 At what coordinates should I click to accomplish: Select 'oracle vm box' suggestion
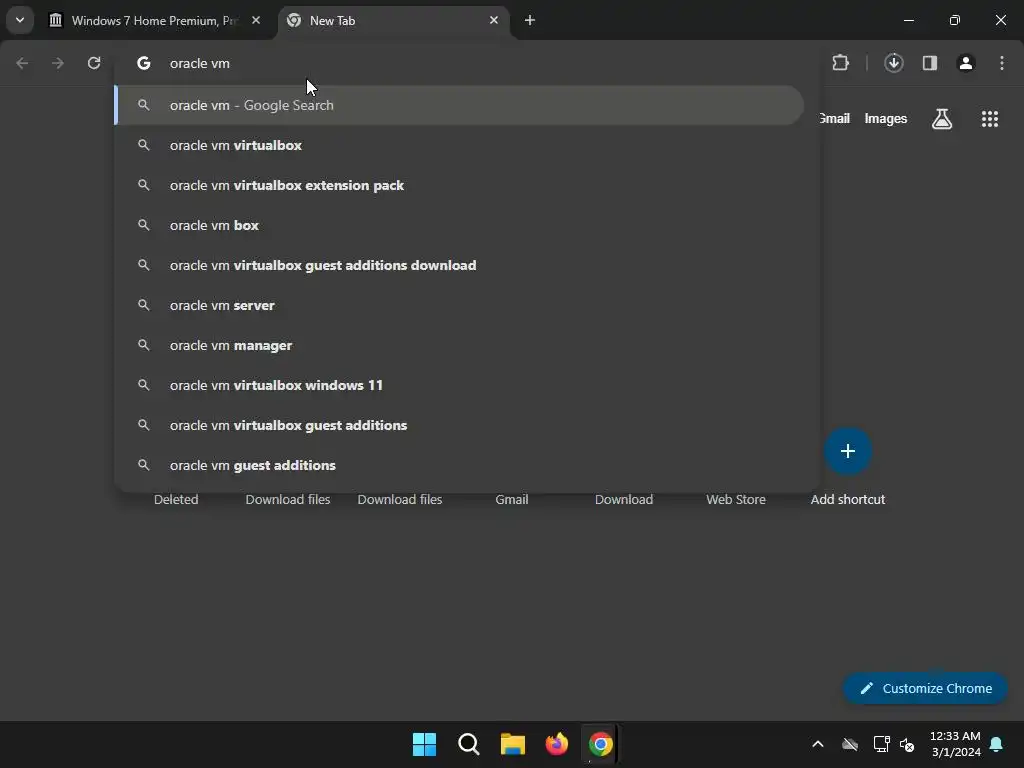click(x=459, y=225)
